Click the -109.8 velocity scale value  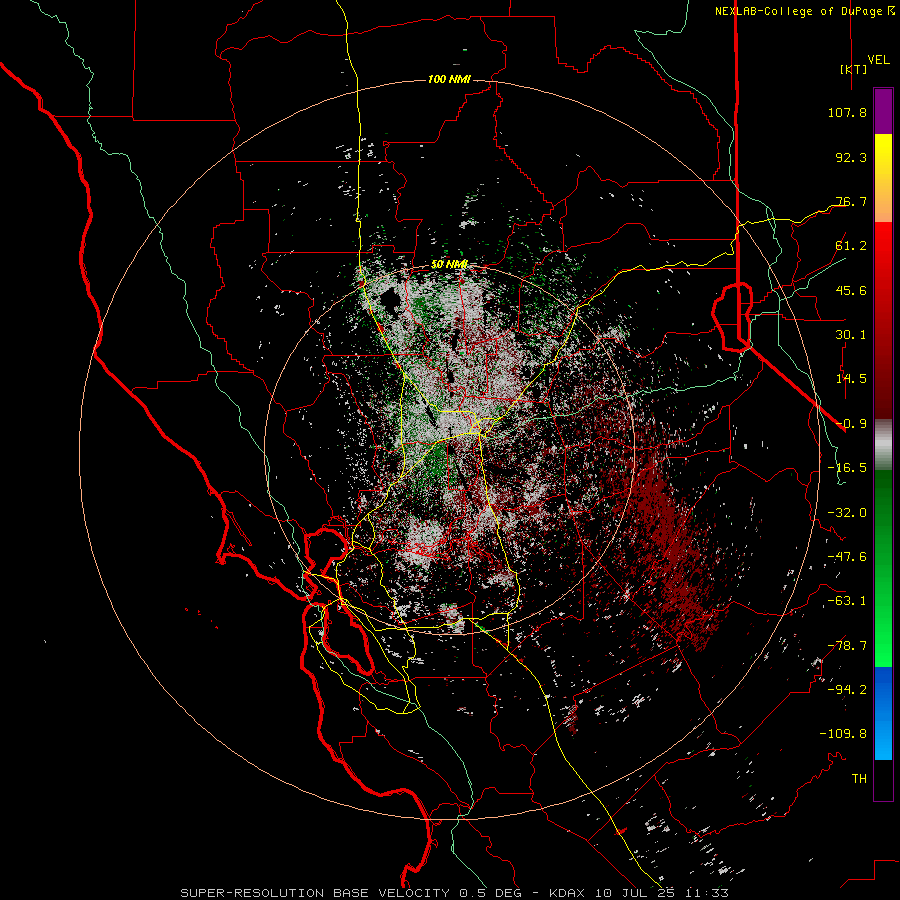click(x=843, y=734)
